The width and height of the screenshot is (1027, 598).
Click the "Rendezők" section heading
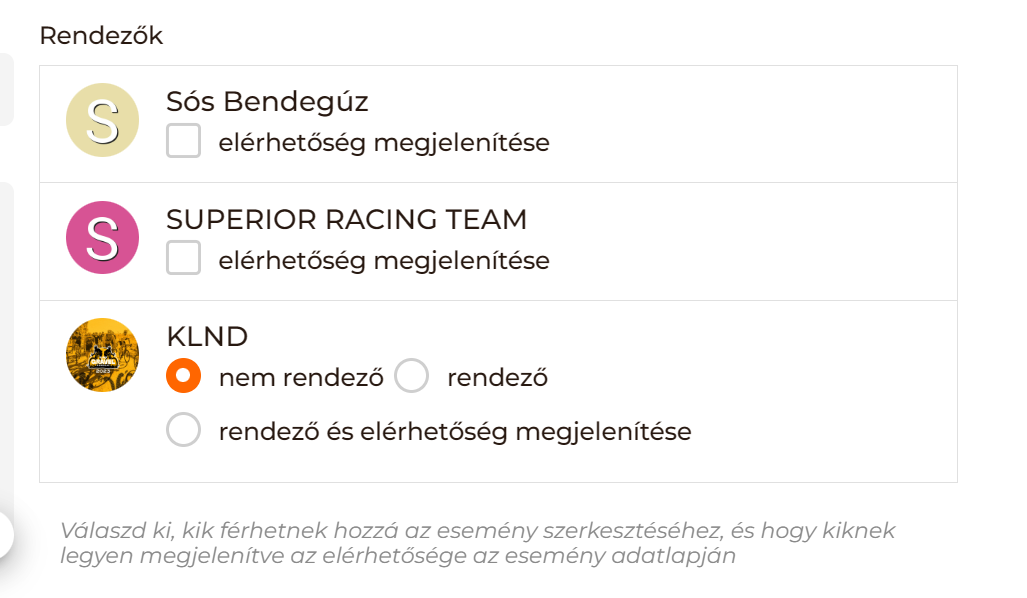pos(101,36)
